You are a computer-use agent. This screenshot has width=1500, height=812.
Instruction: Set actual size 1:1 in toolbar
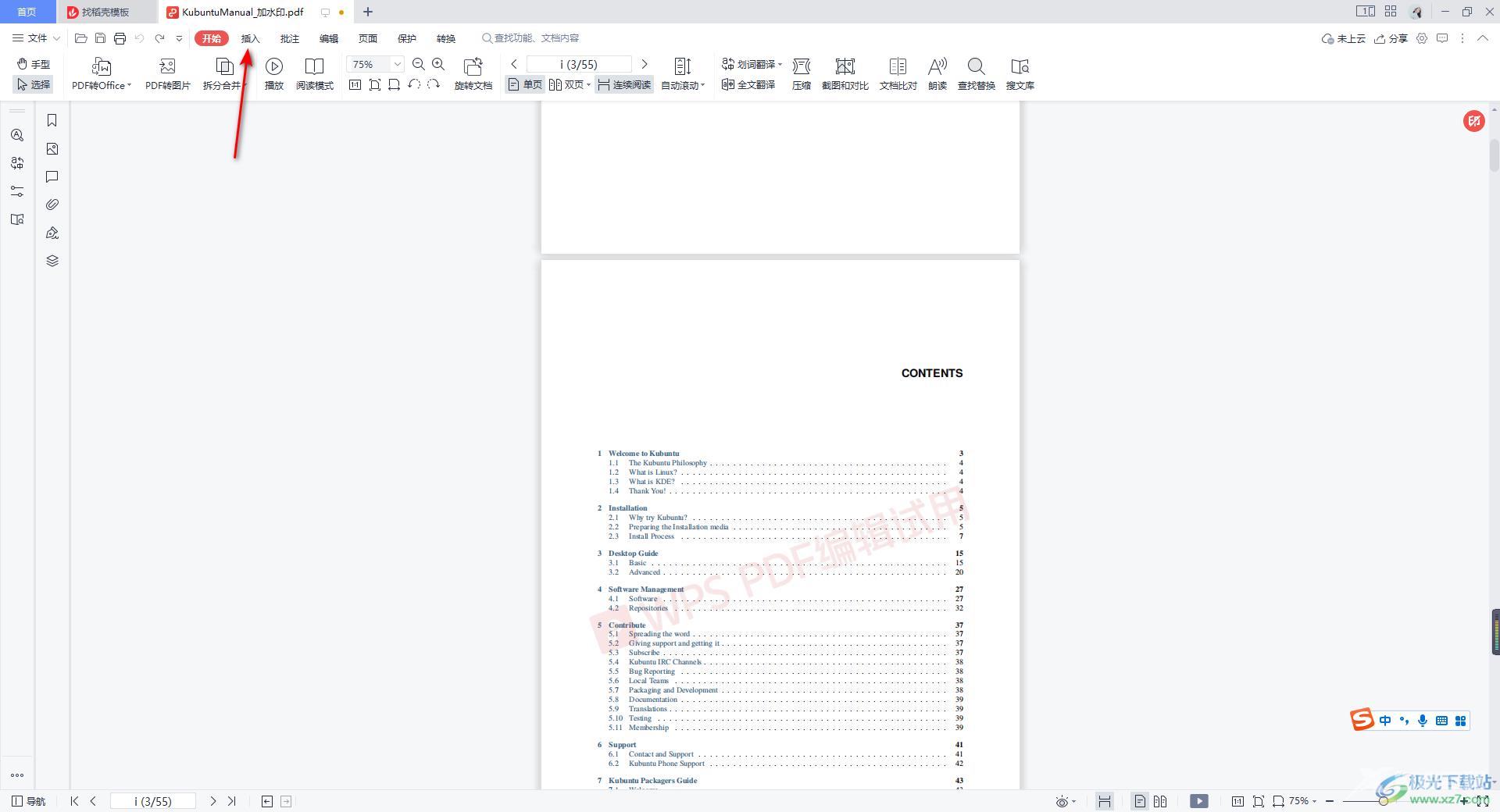tap(355, 84)
